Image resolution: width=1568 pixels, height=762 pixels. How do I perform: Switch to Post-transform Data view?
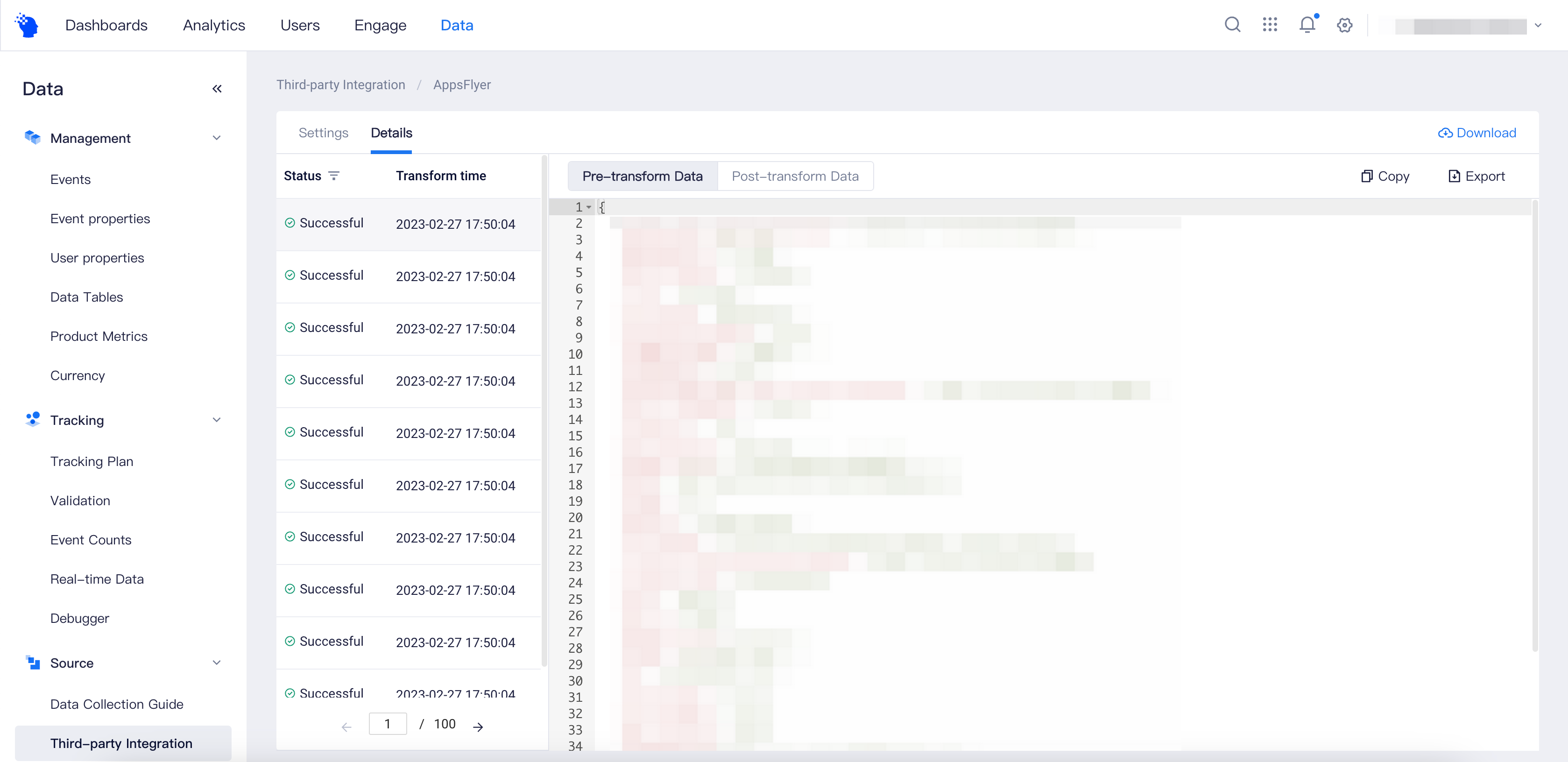[795, 176]
